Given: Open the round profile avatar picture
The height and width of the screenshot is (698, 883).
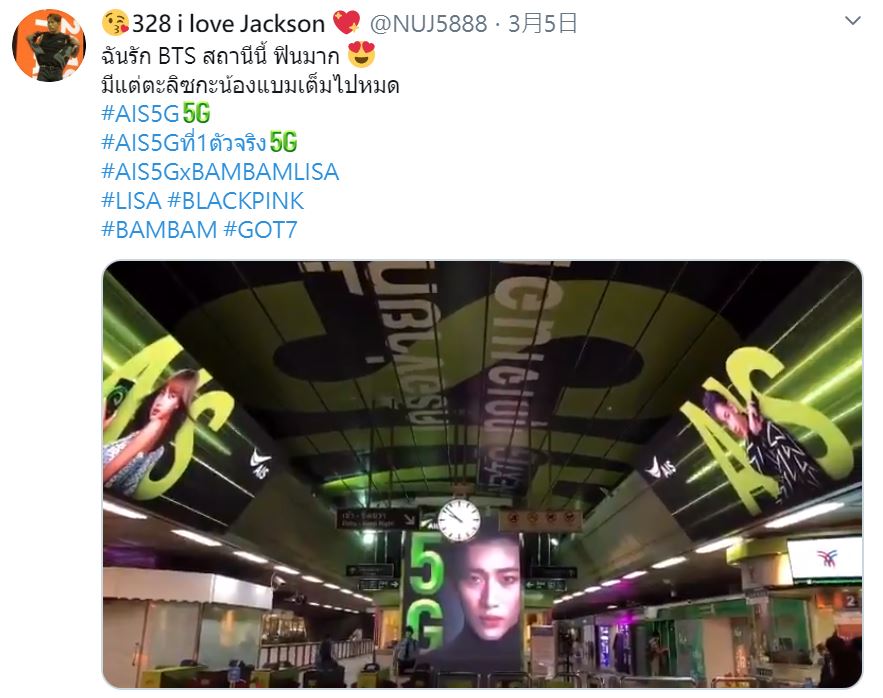Looking at the screenshot, I should tap(49, 45).
